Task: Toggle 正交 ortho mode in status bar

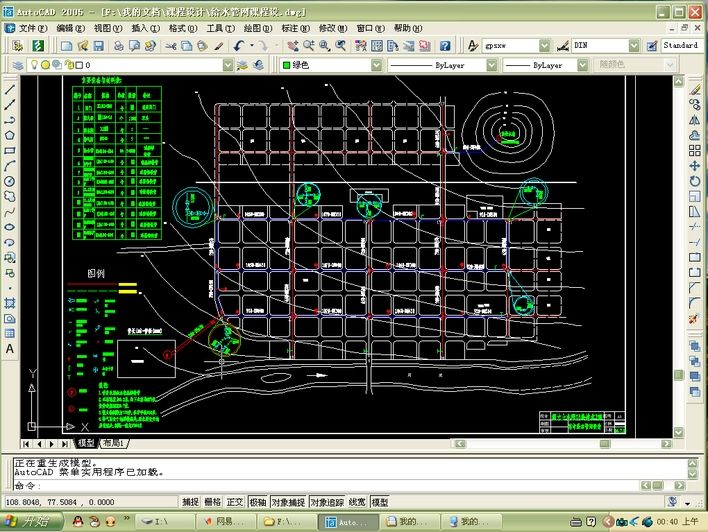Action: [235, 502]
